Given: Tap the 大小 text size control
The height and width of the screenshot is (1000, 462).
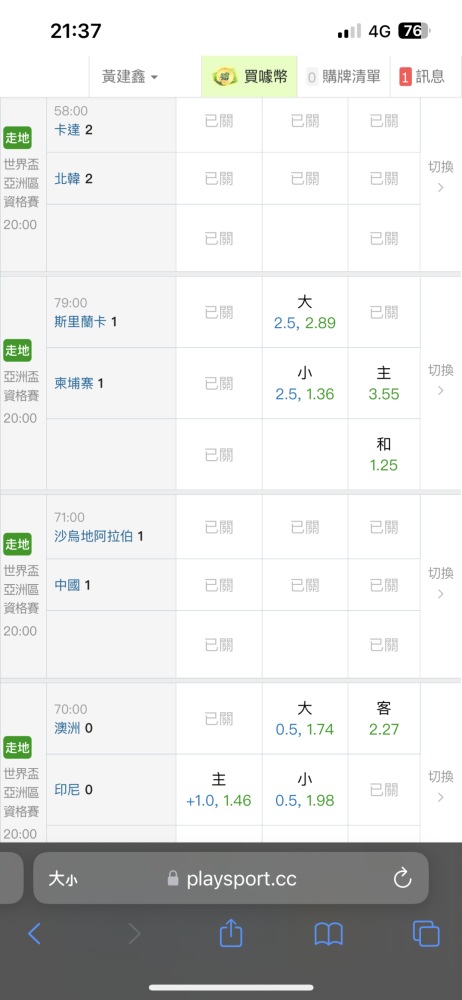Looking at the screenshot, I should point(63,879).
